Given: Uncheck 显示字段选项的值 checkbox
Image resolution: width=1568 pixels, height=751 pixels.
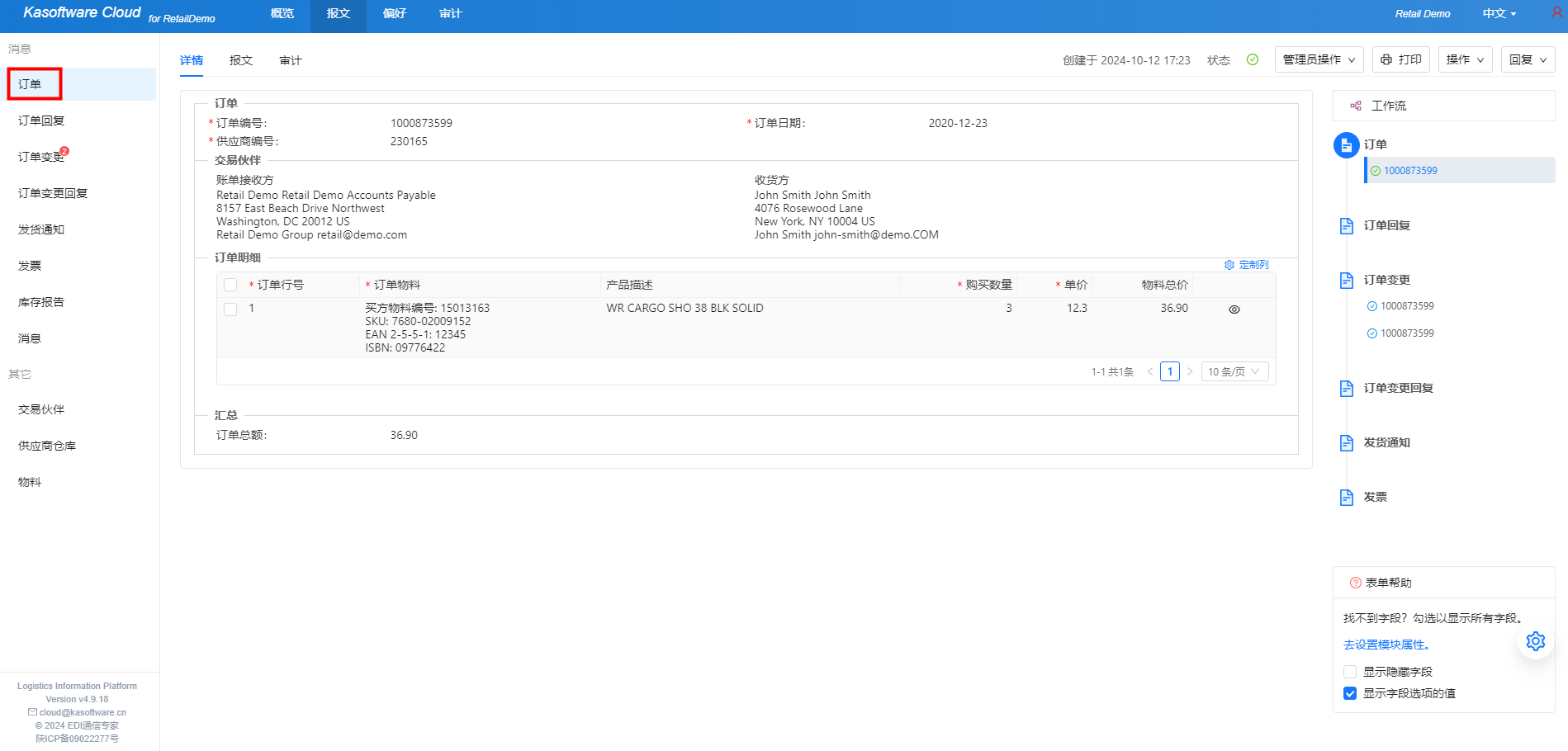Looking at the screenshot, I should point(1350,693).
